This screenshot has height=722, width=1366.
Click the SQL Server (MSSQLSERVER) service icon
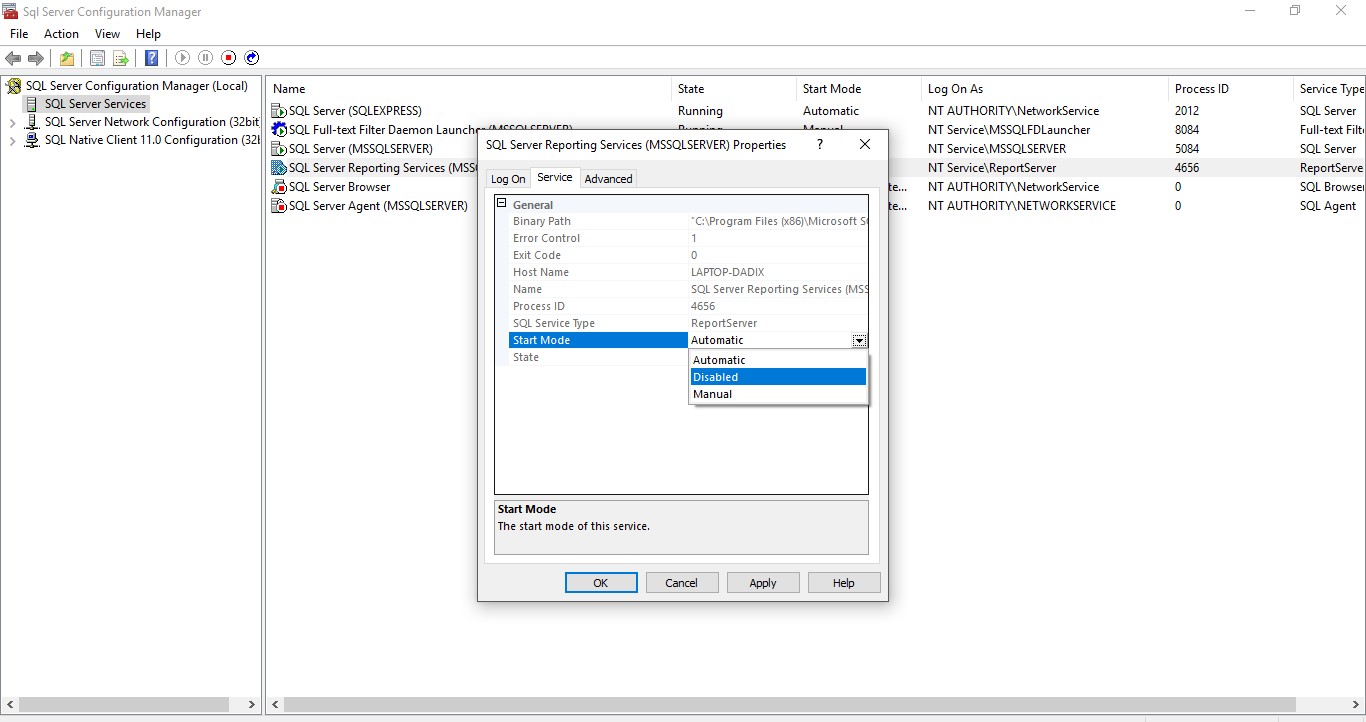279,149
